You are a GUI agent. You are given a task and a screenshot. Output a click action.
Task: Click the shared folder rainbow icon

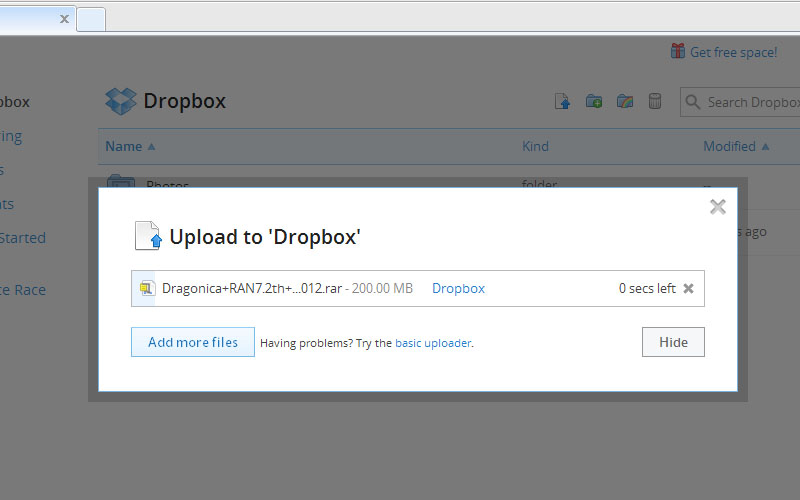pyautogui.click(x=624, y=101)
